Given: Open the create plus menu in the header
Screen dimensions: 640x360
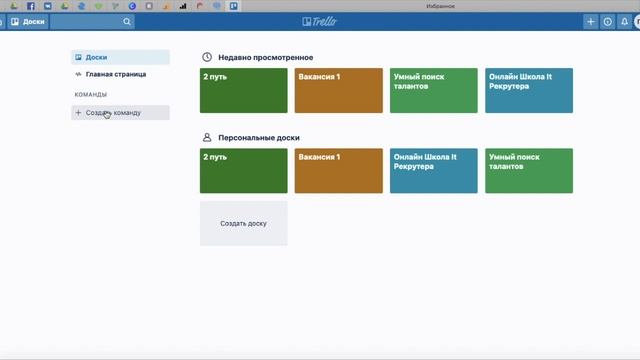Looking at the screenshot, I should pos(591,22).
